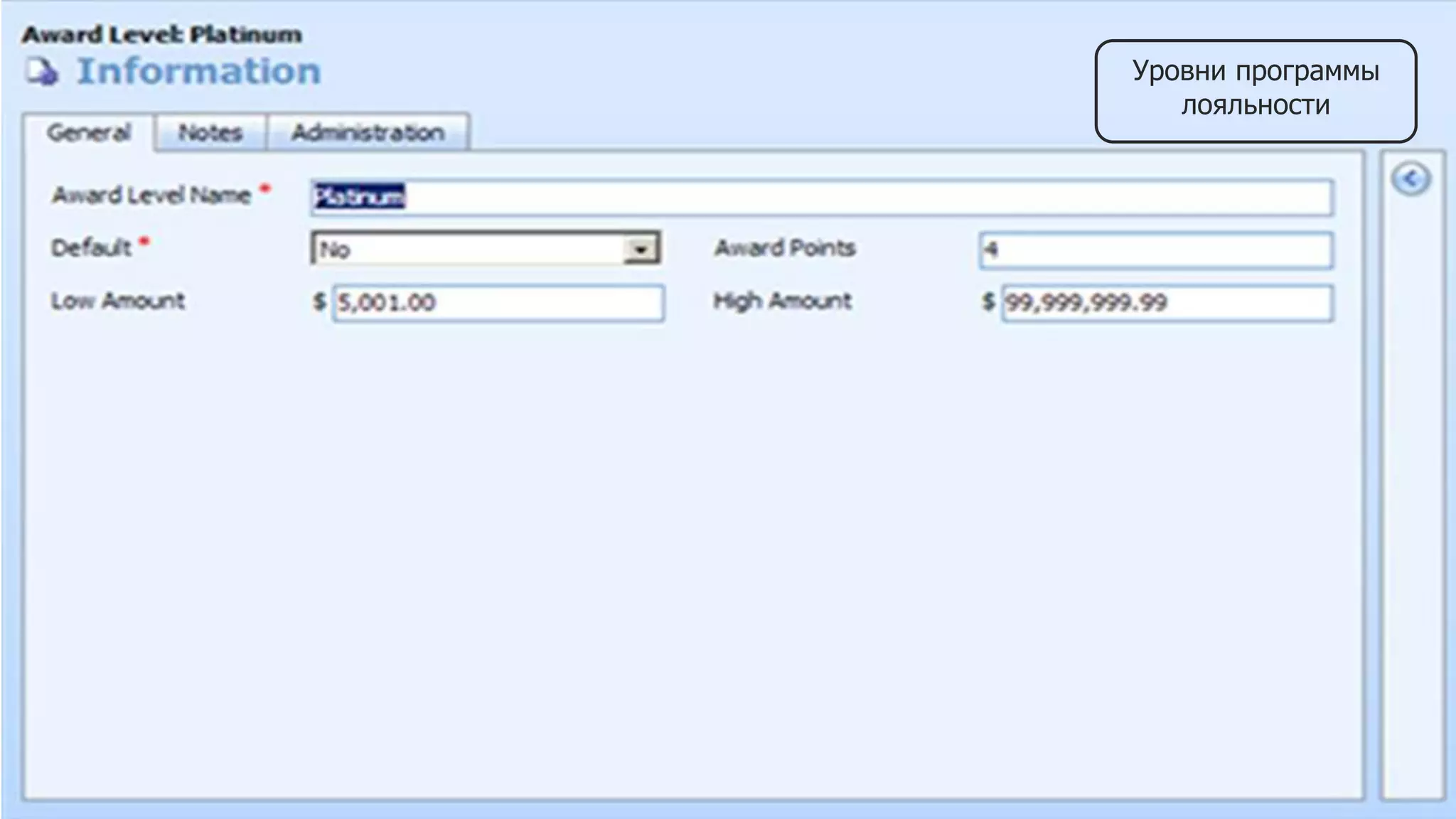The width and height of the screenshot is (1456, 819).
Task: Click the 'Award Level Name' label
Action: [x=151, y=196]
